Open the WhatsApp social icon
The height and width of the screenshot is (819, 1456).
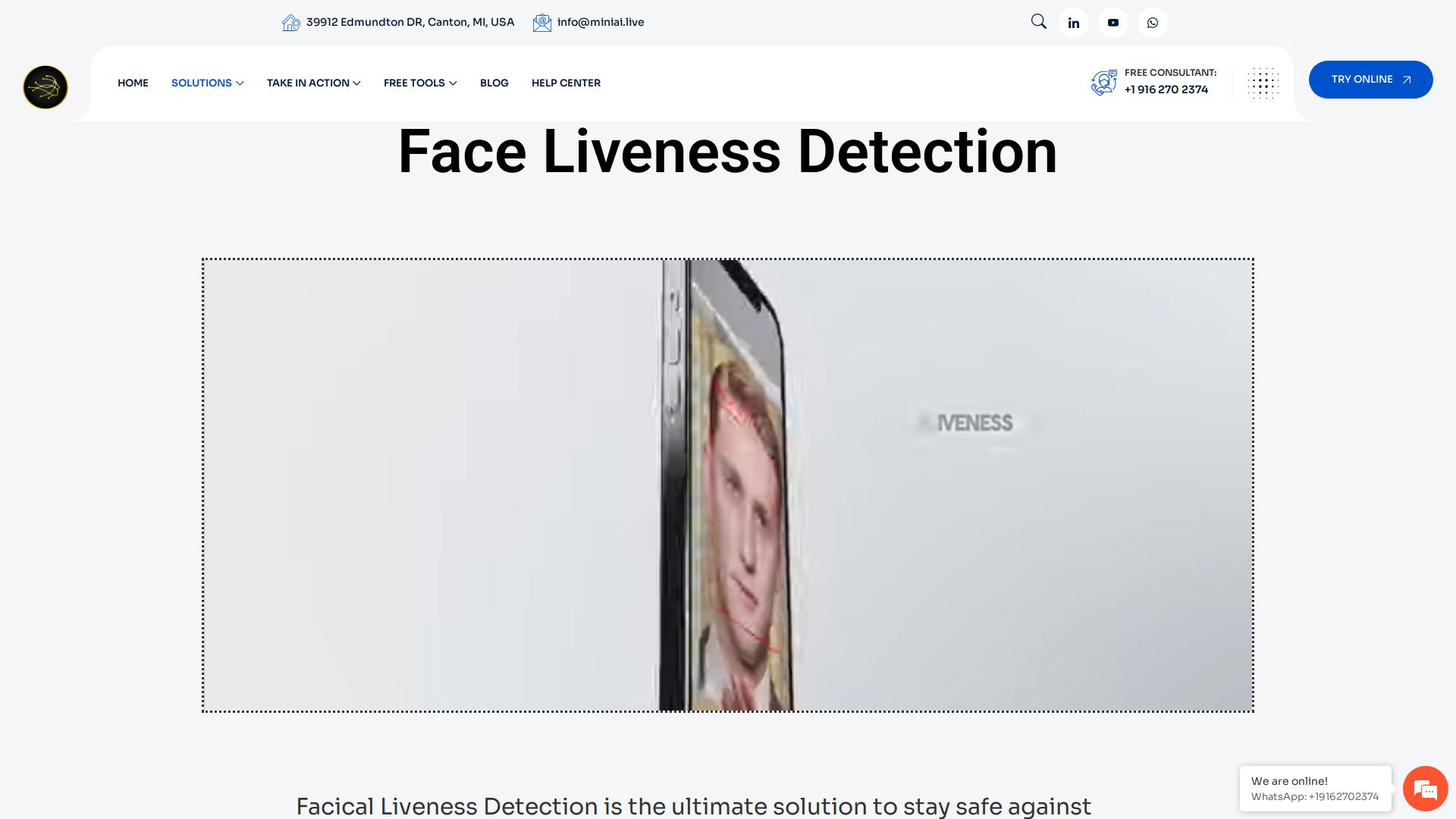click(1152, 23)
